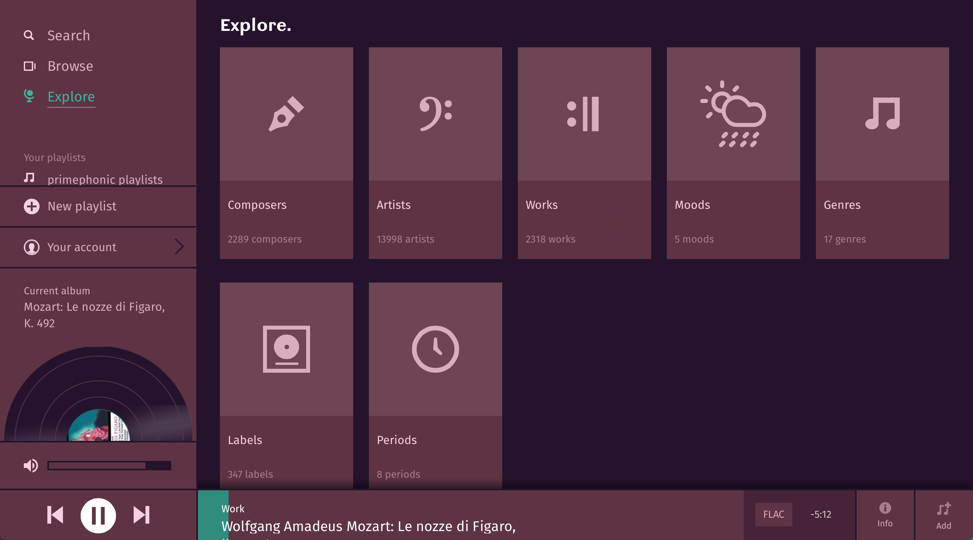The image size is (973, 540).
Task: Open current album Le nozze di Figaro
Action: [94, 315]
